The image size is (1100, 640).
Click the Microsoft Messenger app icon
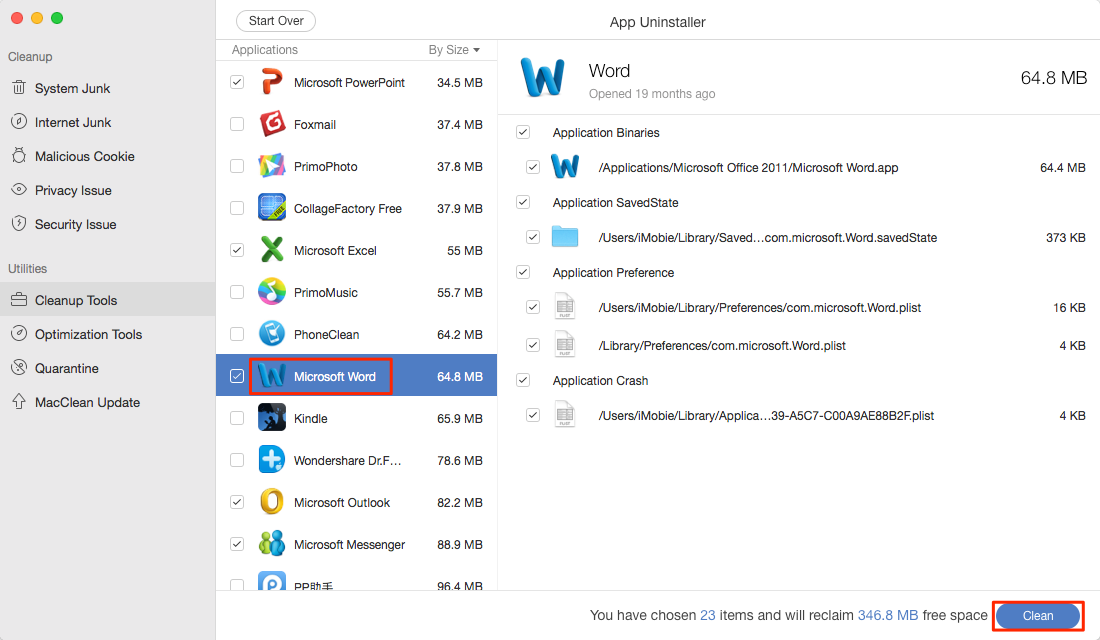[x=271, y=544]
